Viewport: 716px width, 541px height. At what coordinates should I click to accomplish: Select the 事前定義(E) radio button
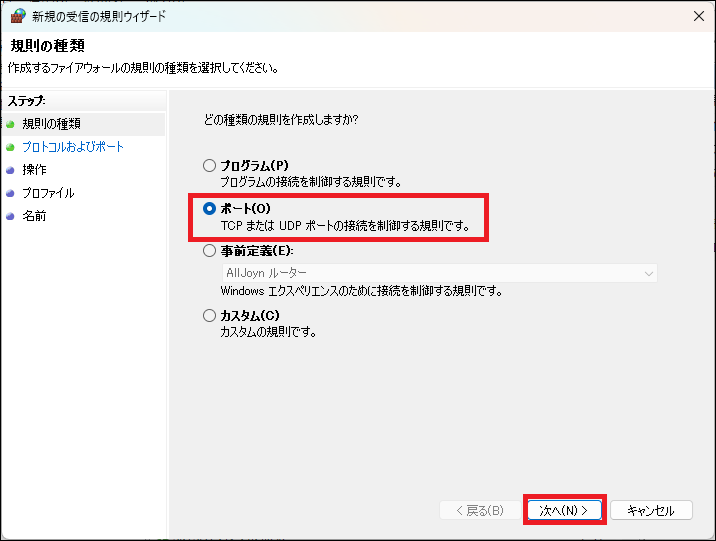coord(210,251)
